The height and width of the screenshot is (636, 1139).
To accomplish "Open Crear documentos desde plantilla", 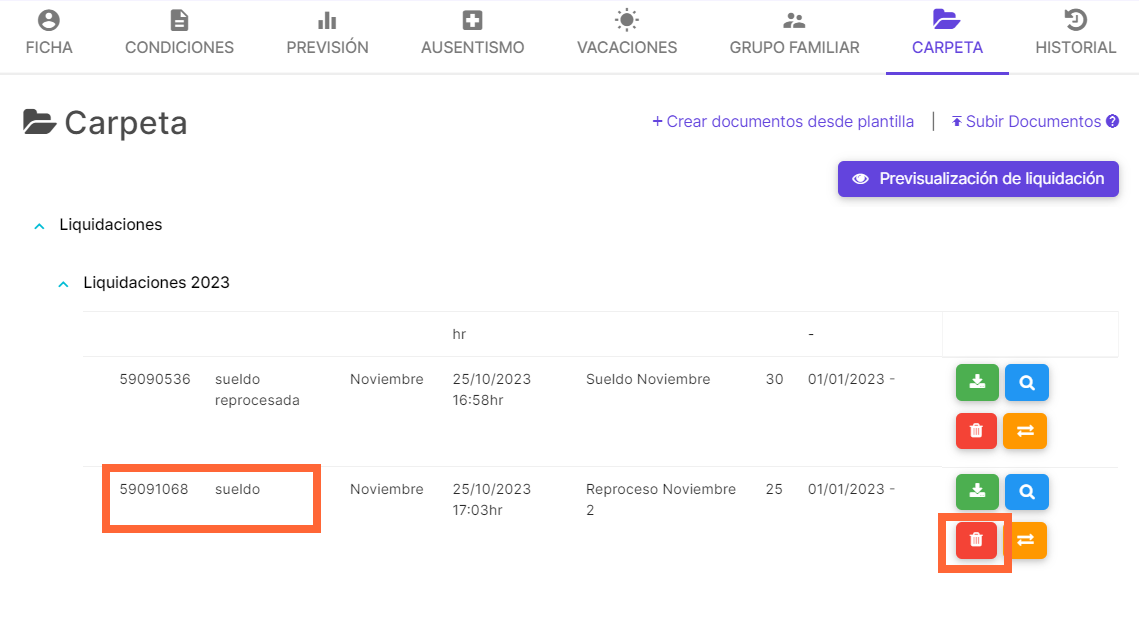I will (783, 121).
